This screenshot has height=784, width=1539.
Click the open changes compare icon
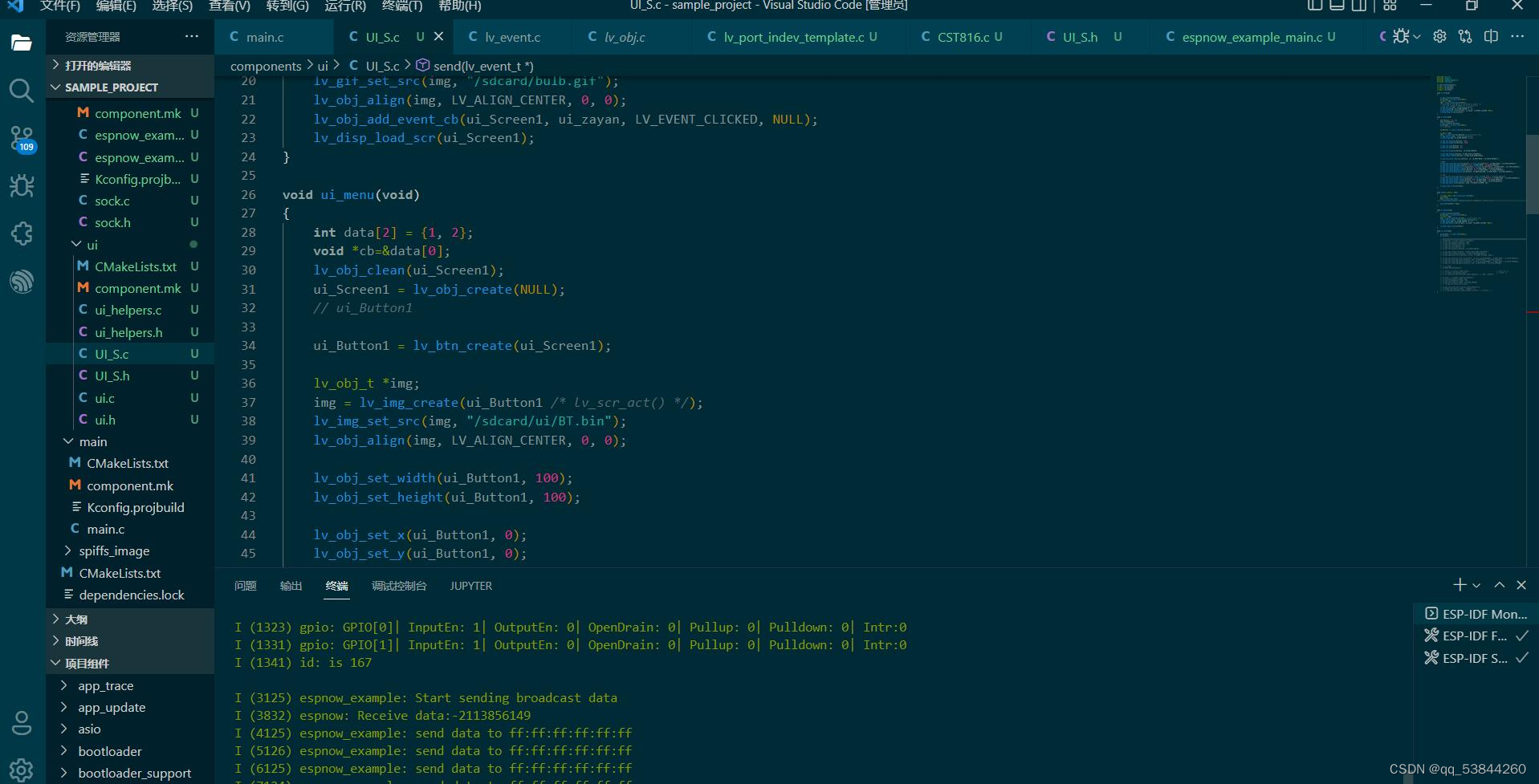pos(1465,36)
